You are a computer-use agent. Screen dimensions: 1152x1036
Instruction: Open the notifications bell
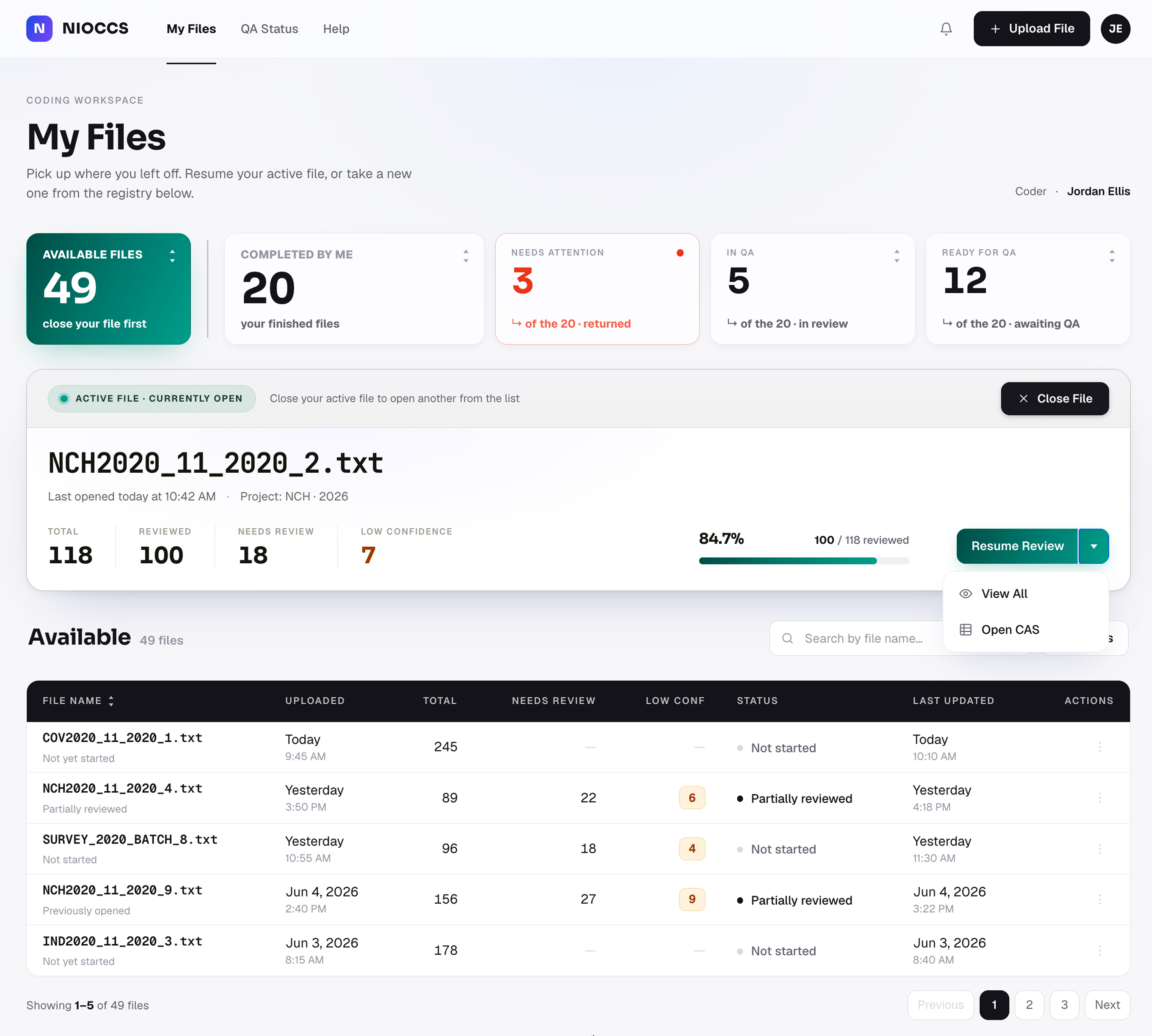coord(946,29)
